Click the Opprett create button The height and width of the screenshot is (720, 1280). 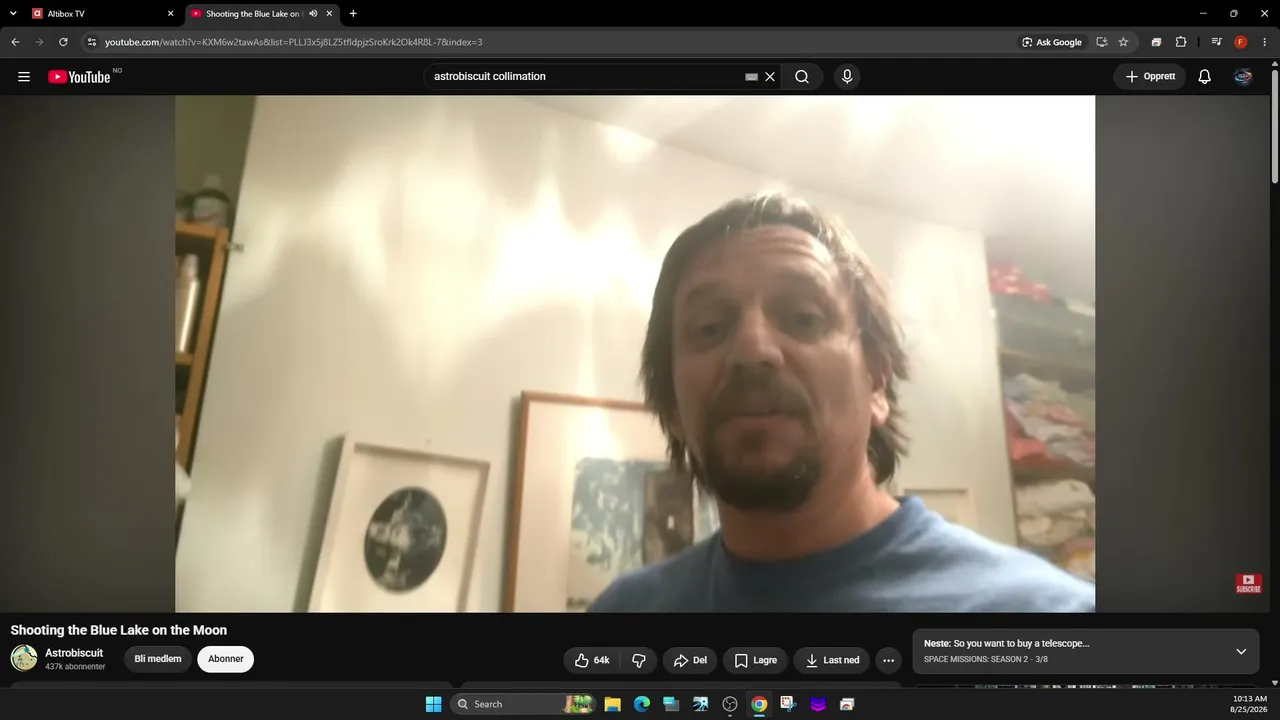(1150, 77)
